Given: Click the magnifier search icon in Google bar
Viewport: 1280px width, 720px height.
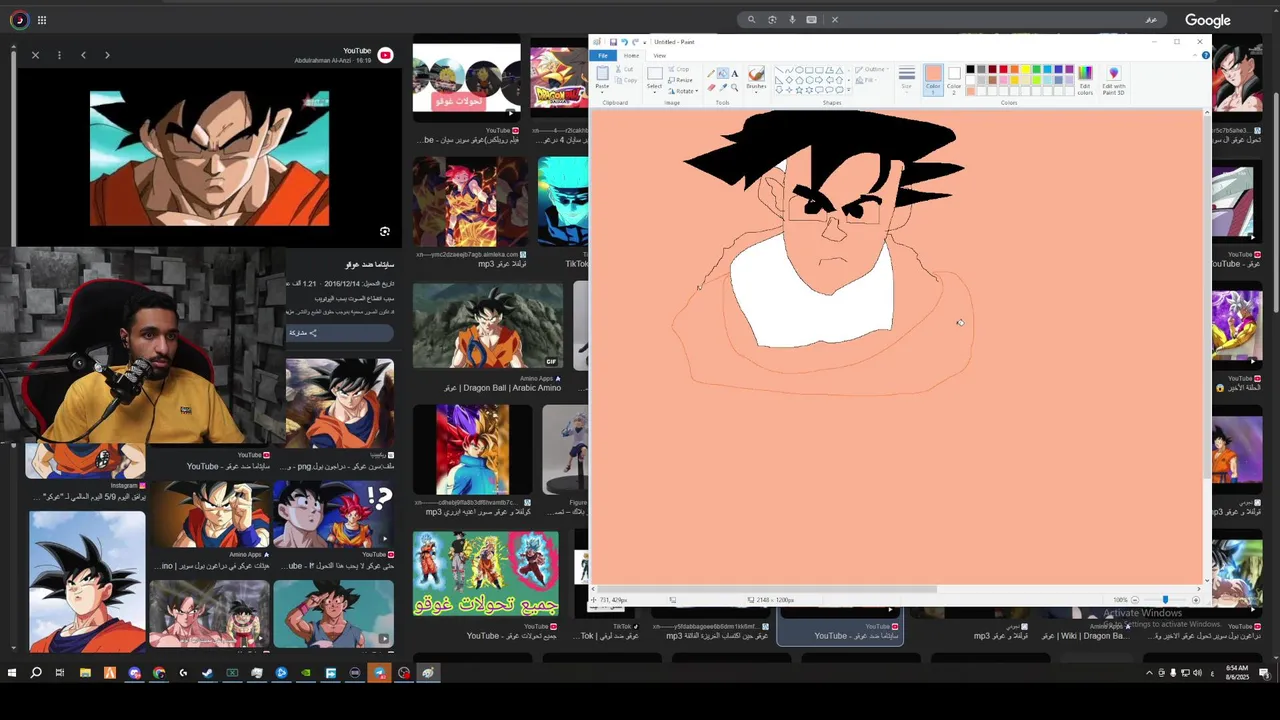Looking at the screenshot, I should pos(751,20).
